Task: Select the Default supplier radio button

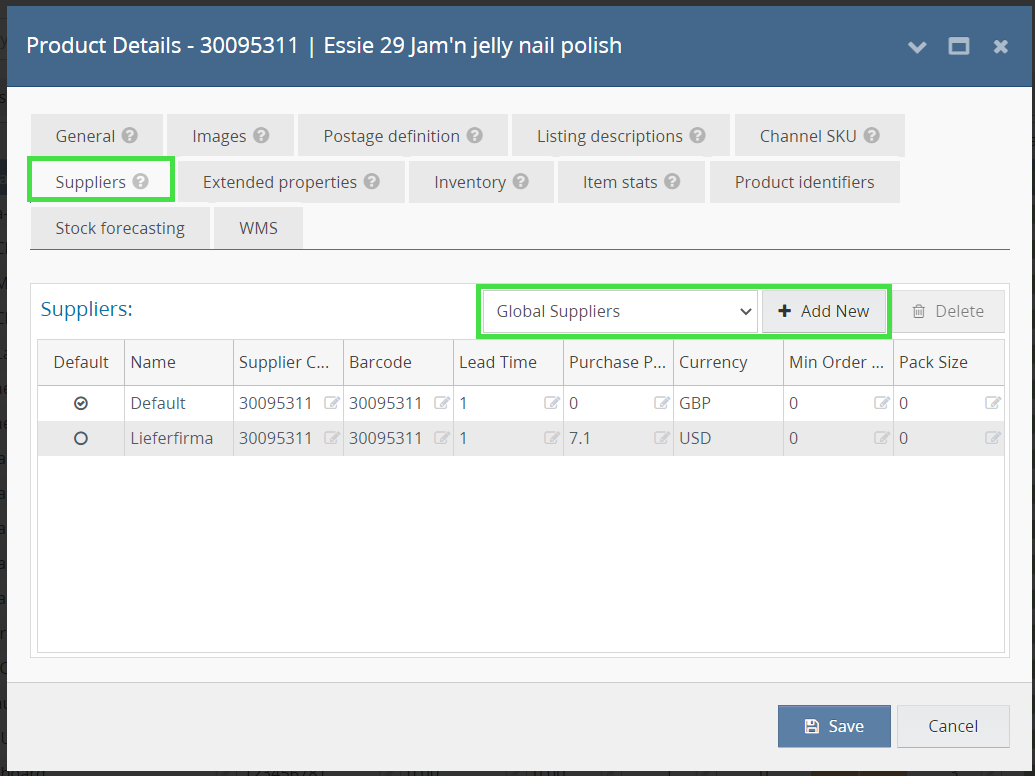Action: 80,403
